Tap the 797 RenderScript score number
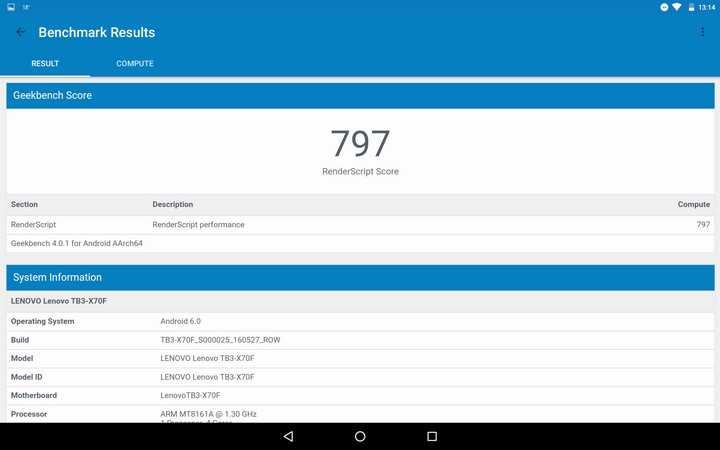Image resolution: width=720 pixels, height=450 pixels. [360, 143]
